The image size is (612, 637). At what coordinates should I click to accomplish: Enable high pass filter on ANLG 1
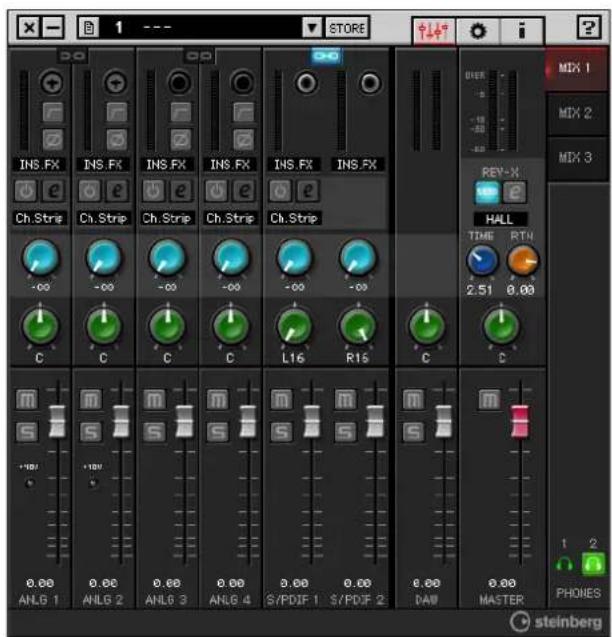click(53, 112)
